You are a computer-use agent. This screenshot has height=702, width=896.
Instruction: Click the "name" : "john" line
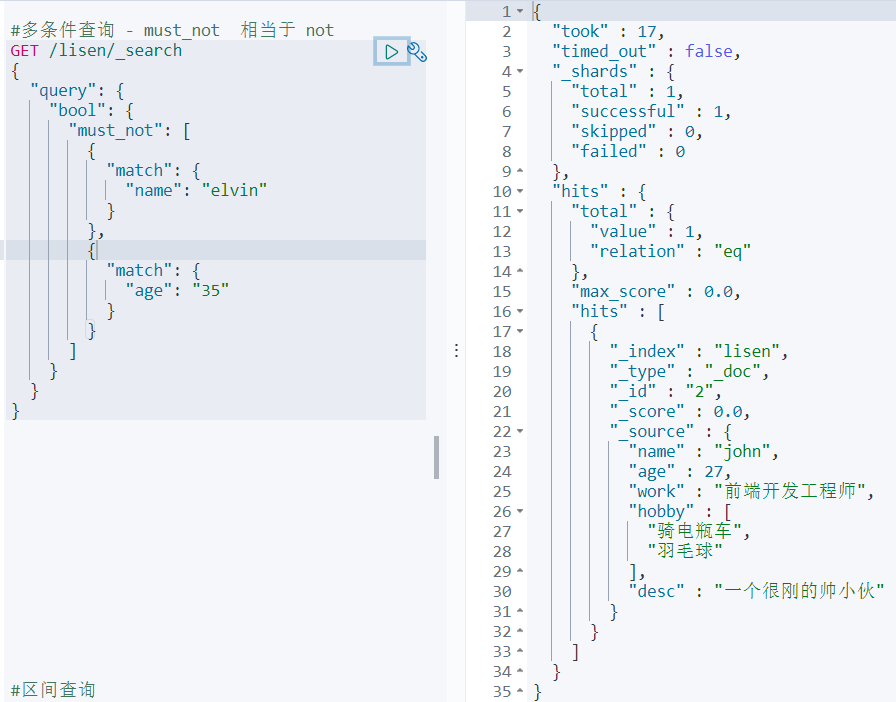[703, 452]
